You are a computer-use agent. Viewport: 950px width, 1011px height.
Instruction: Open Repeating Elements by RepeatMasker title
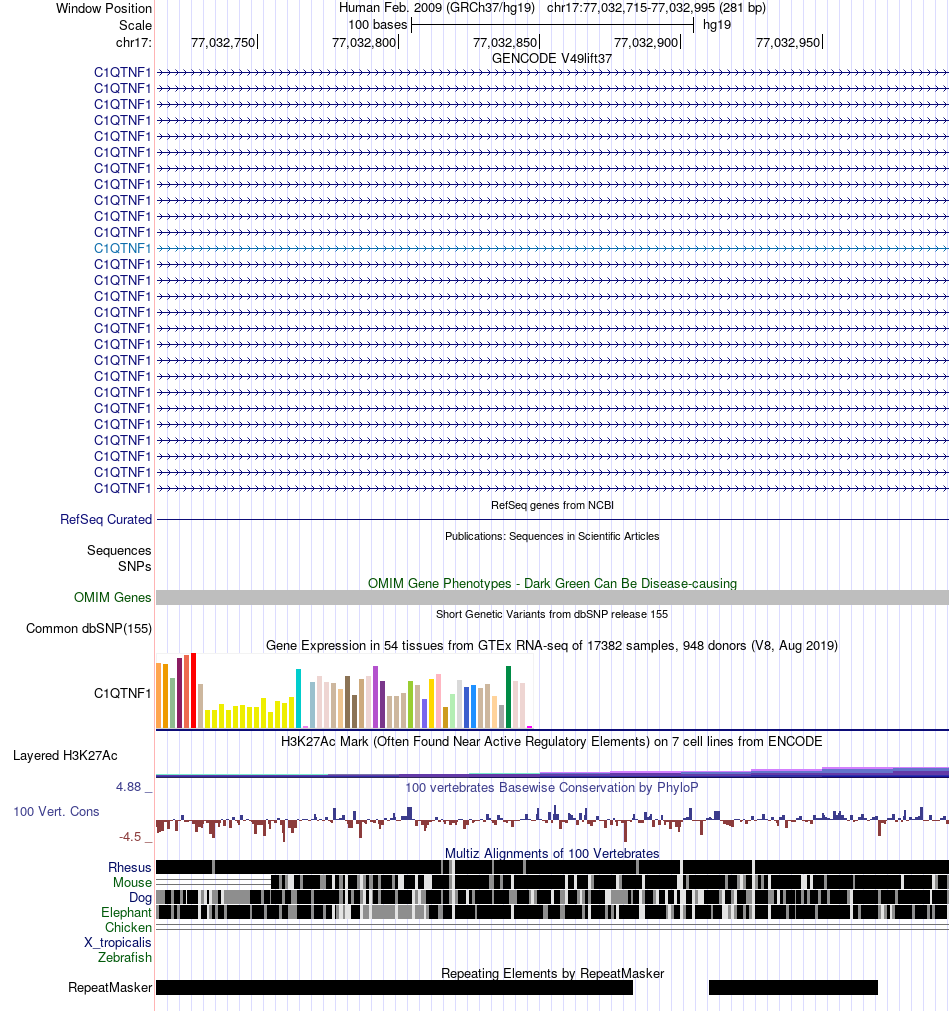(x=552, y=973)
